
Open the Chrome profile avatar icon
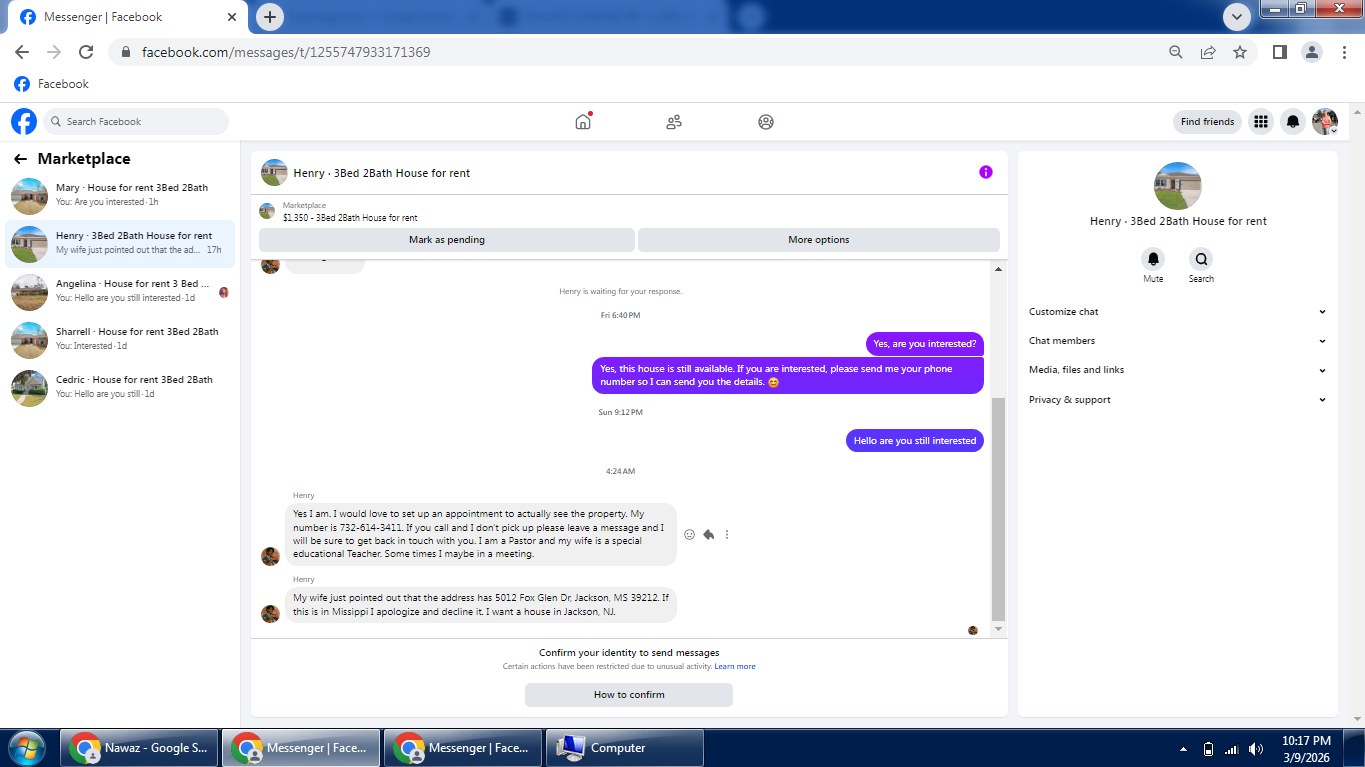[x=1311, y=52]
